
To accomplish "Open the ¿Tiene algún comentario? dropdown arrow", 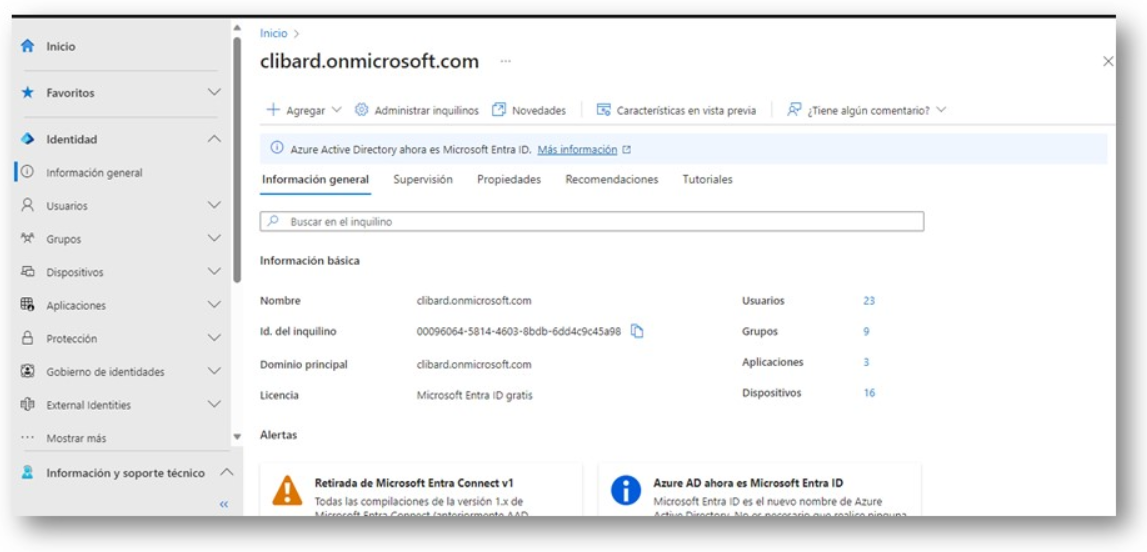I will (x=941, y=110).
